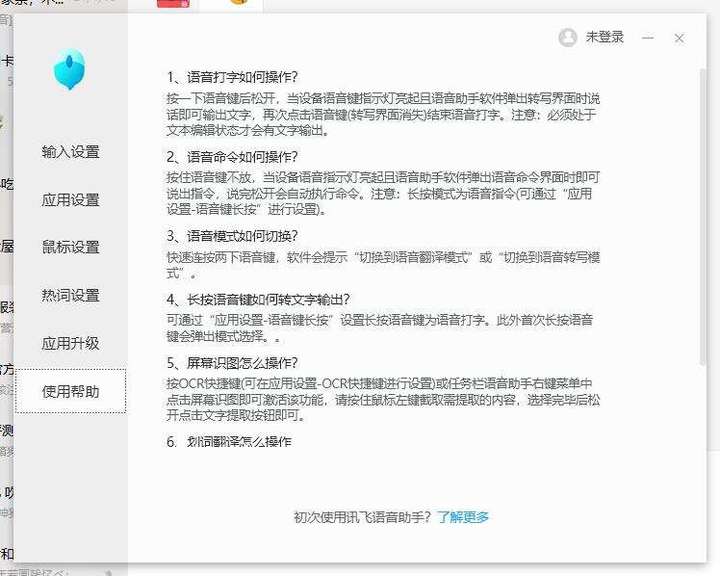
Task: Minimize the voice assistant window
Action: click(647, 38)
